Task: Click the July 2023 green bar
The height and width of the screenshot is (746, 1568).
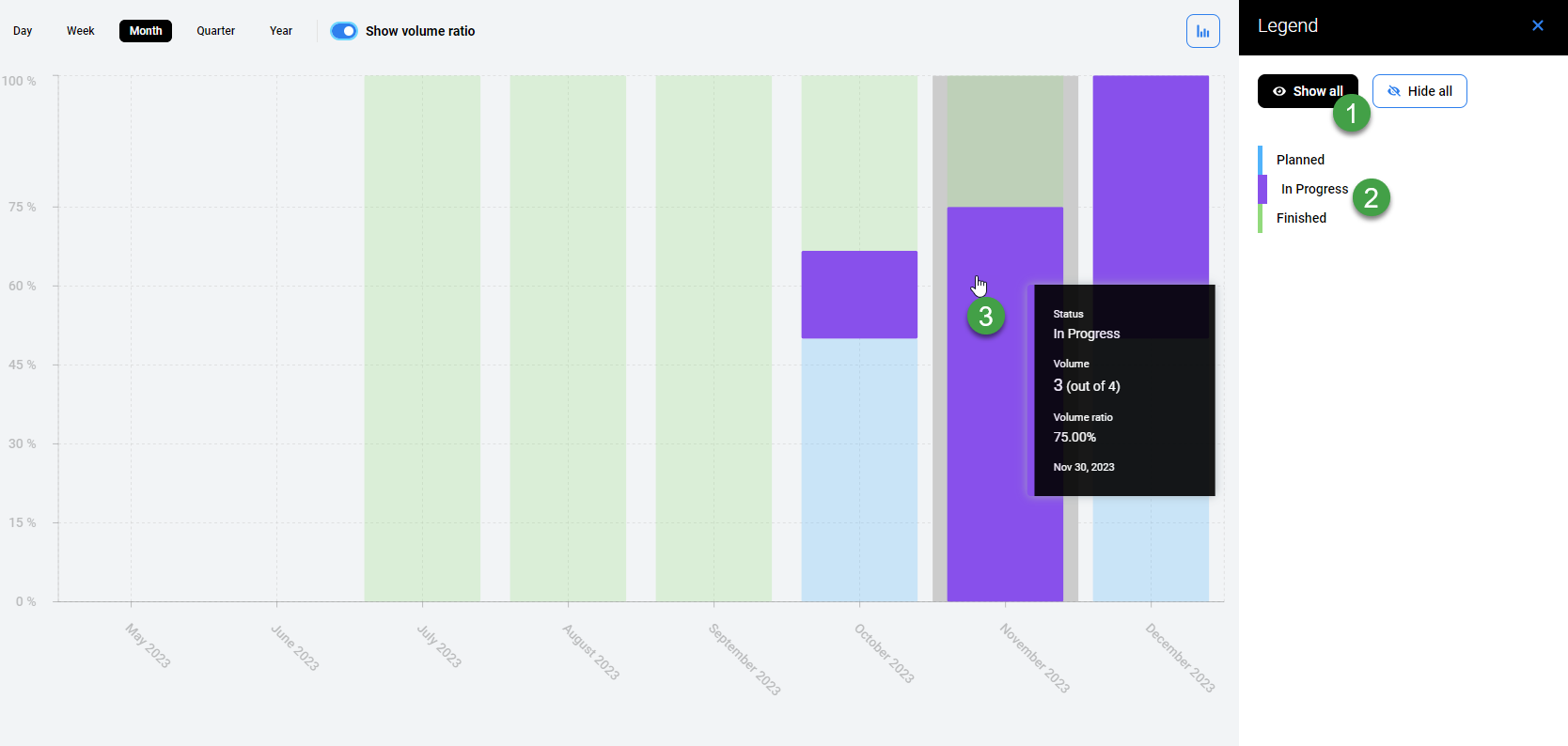Action: 422,338
